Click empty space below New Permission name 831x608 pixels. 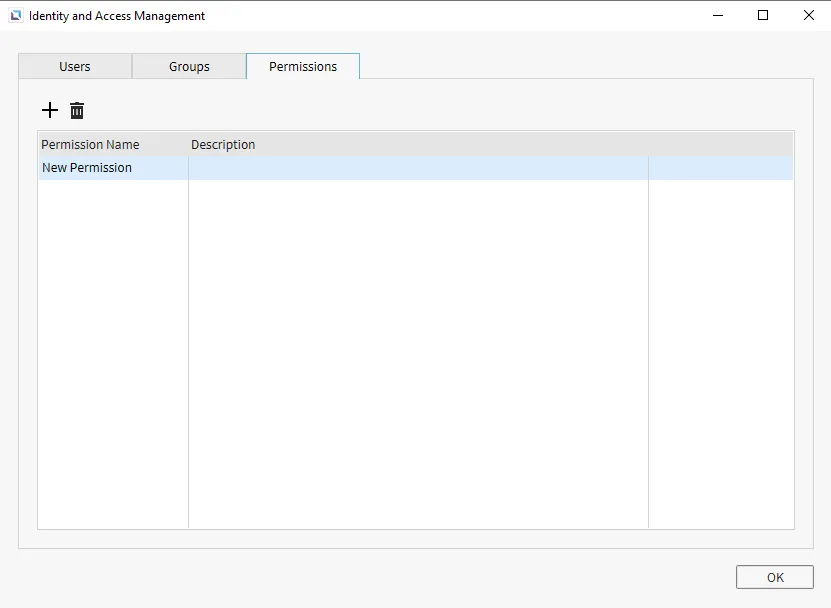coord(112,350)
